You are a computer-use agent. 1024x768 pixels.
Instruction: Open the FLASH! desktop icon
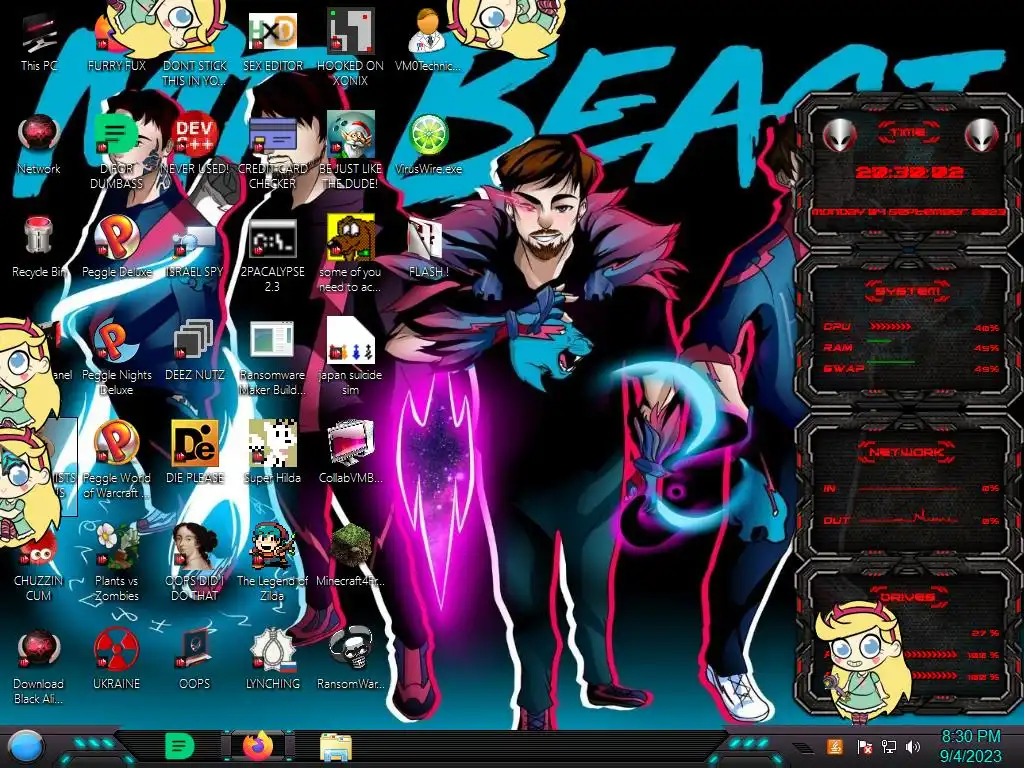428,248
